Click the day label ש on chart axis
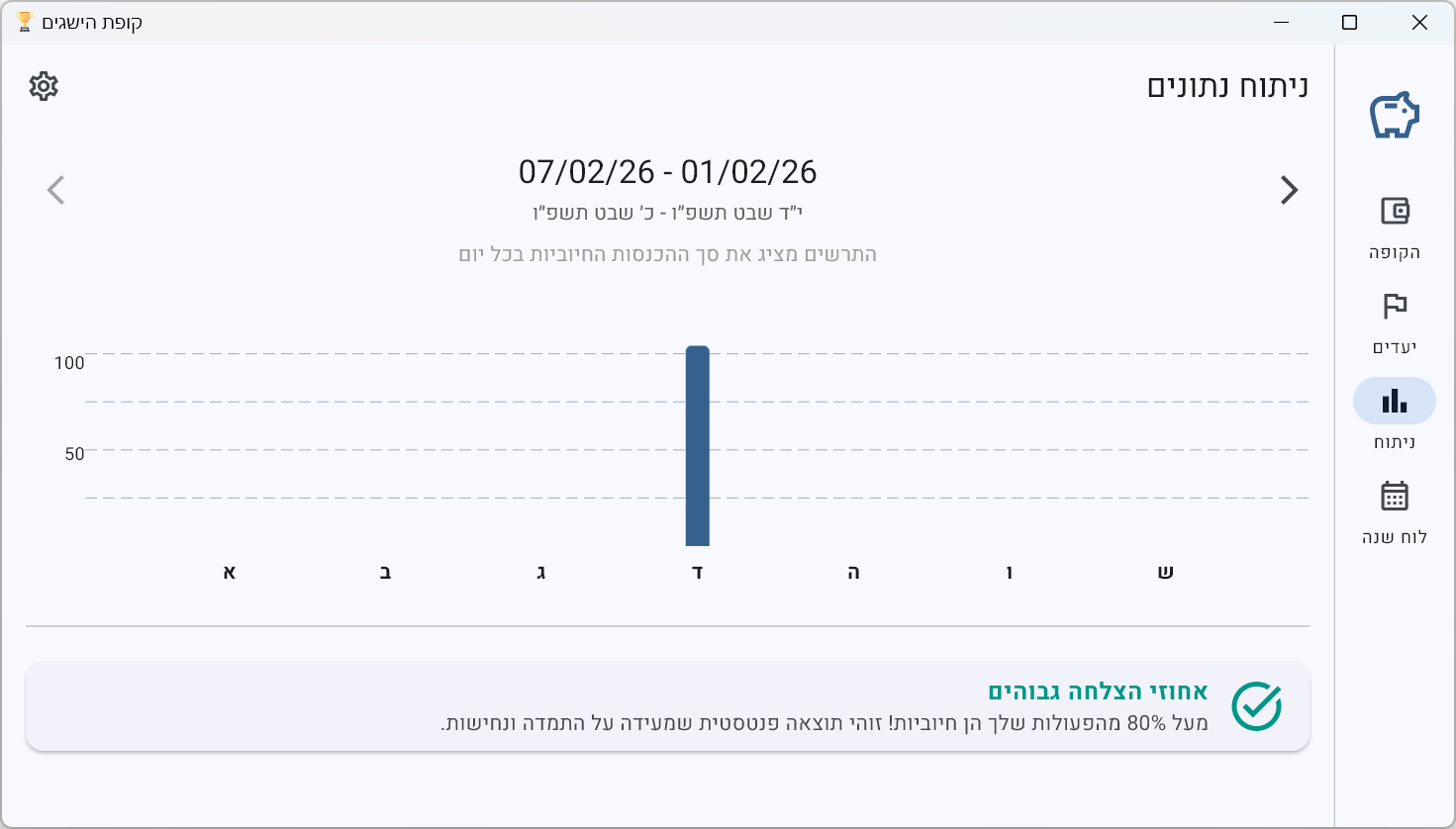The width and height of the screenshot is (1456, 829). coord(1166,572)
